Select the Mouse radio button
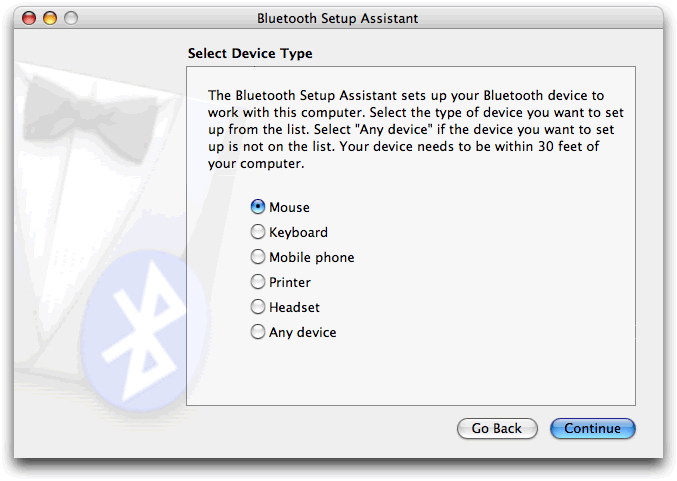This screenshot has height=481, width=677. coord(258,207)
